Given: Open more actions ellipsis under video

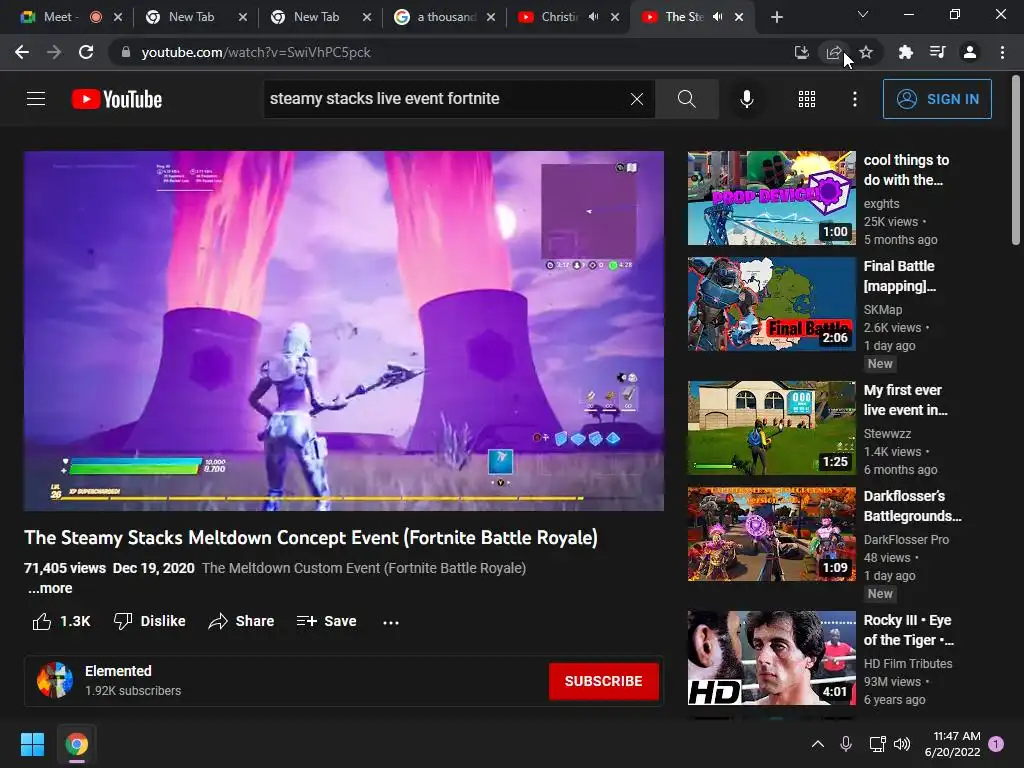Looking at the screenshot, I should pos(391,622).
